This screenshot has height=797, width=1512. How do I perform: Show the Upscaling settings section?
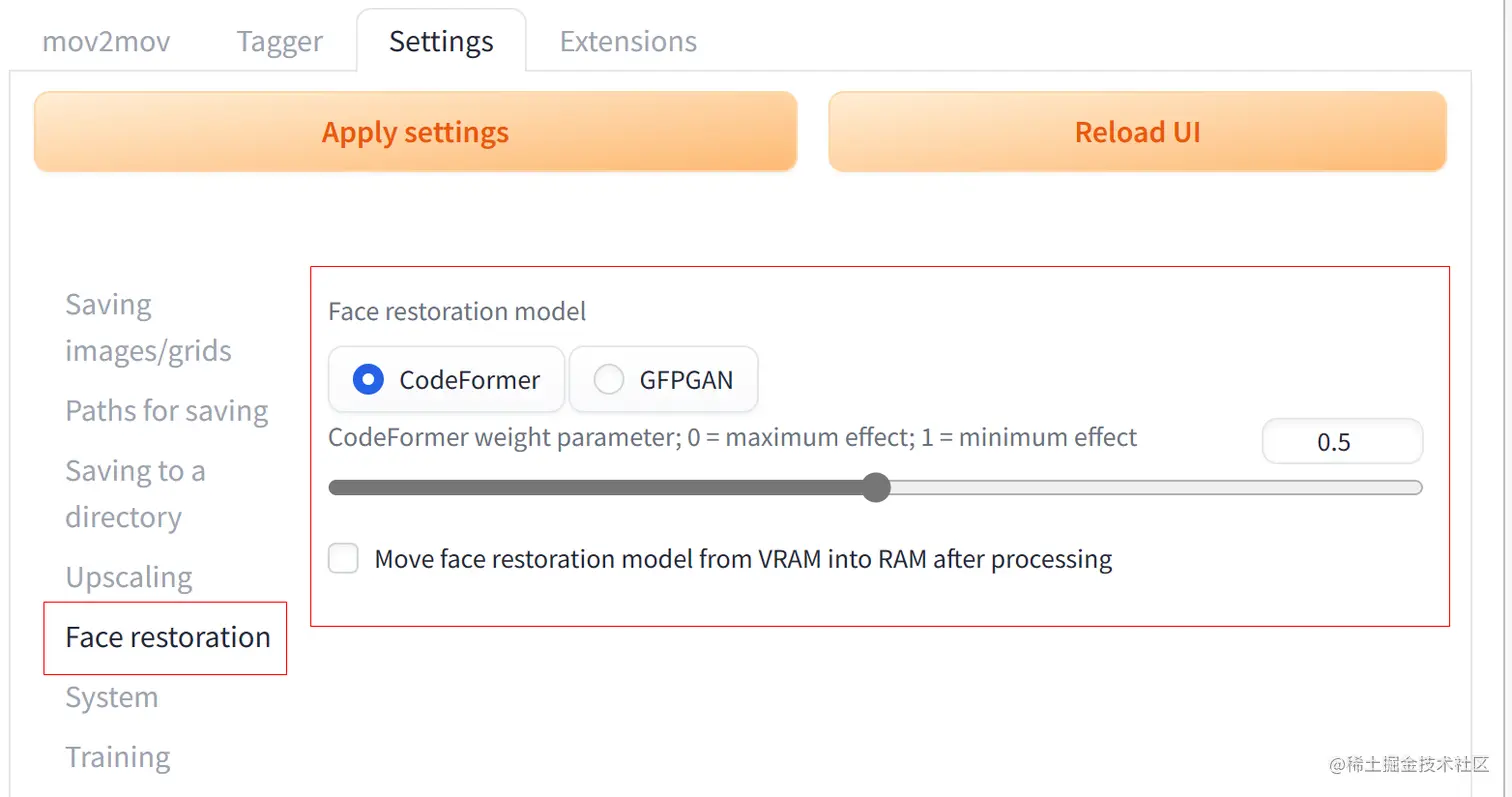coord(129,578)
